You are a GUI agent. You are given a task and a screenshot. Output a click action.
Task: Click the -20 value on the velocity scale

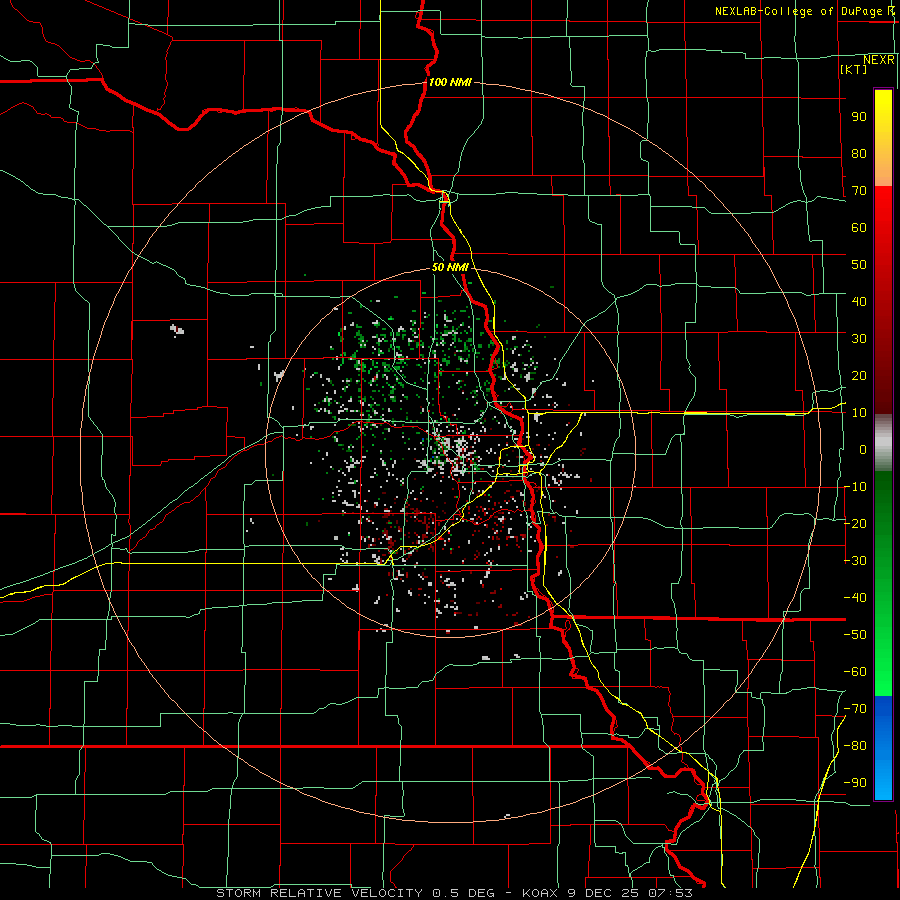[855, 524]
